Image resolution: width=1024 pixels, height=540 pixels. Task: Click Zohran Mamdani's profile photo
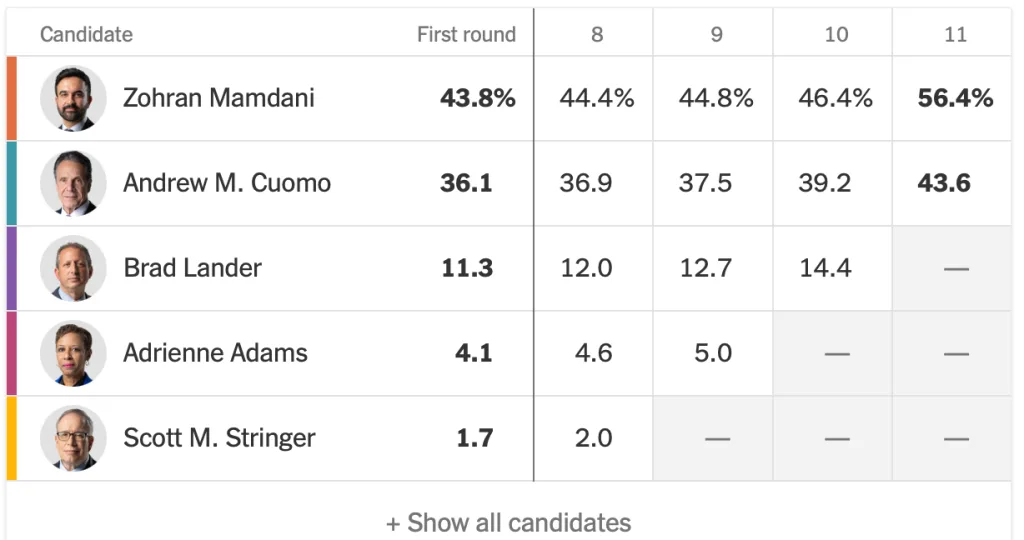[73, 98]
